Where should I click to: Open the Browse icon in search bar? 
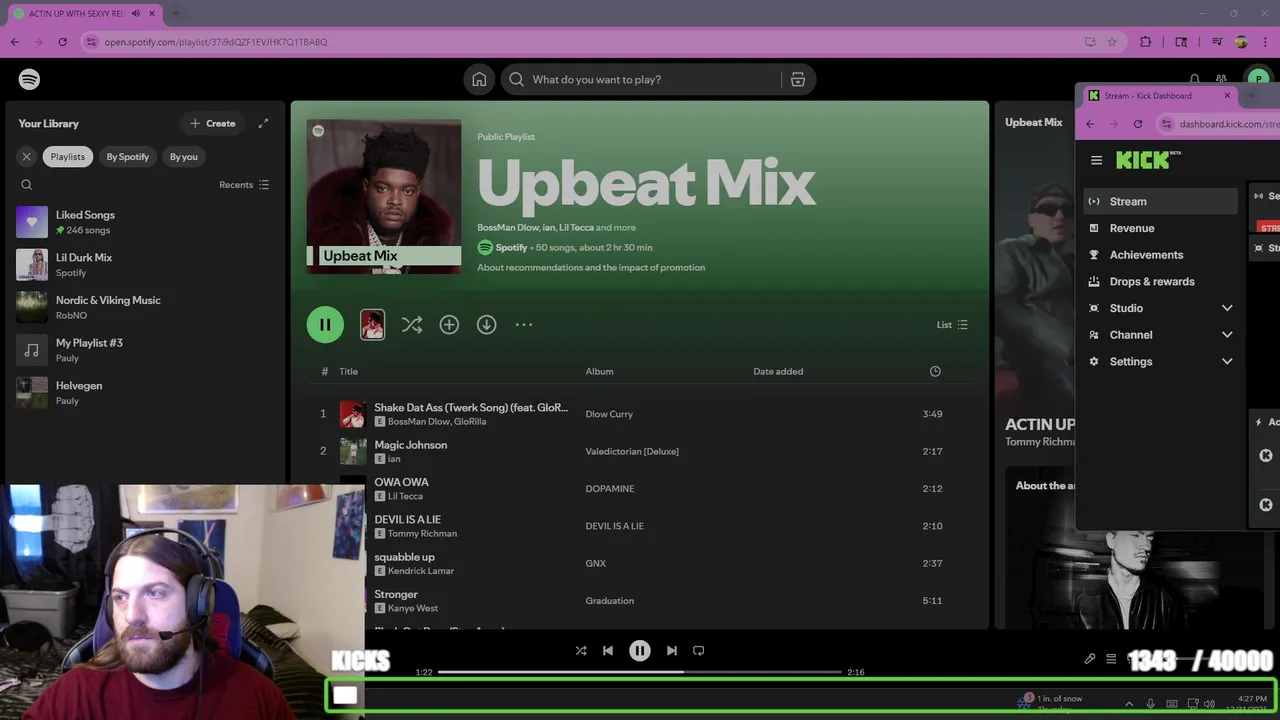pos(798,79)
